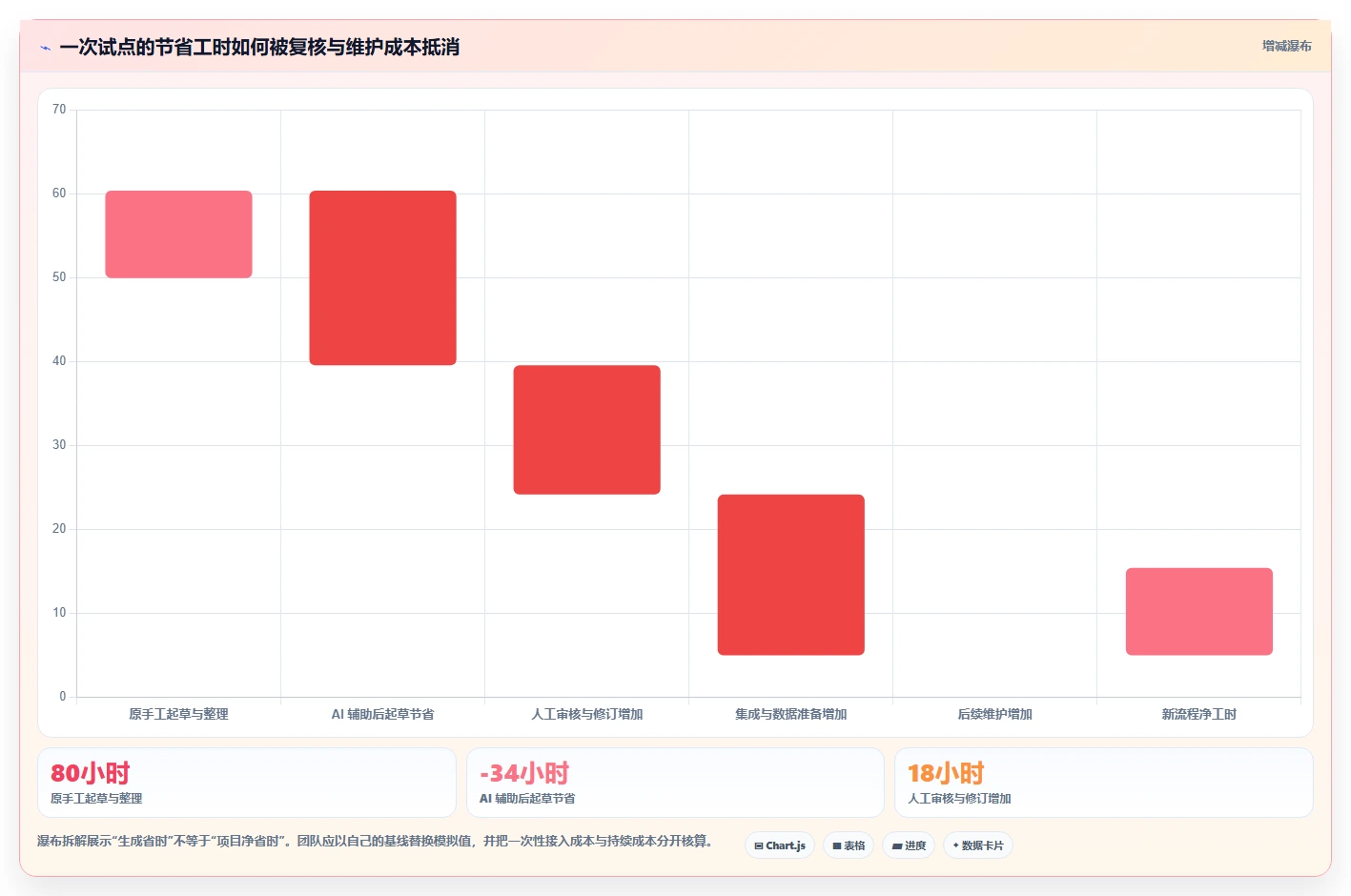The image size is (1351, 896).
Task: Click the 新流程净工时 pink bar
Action: pos(1199,611)
